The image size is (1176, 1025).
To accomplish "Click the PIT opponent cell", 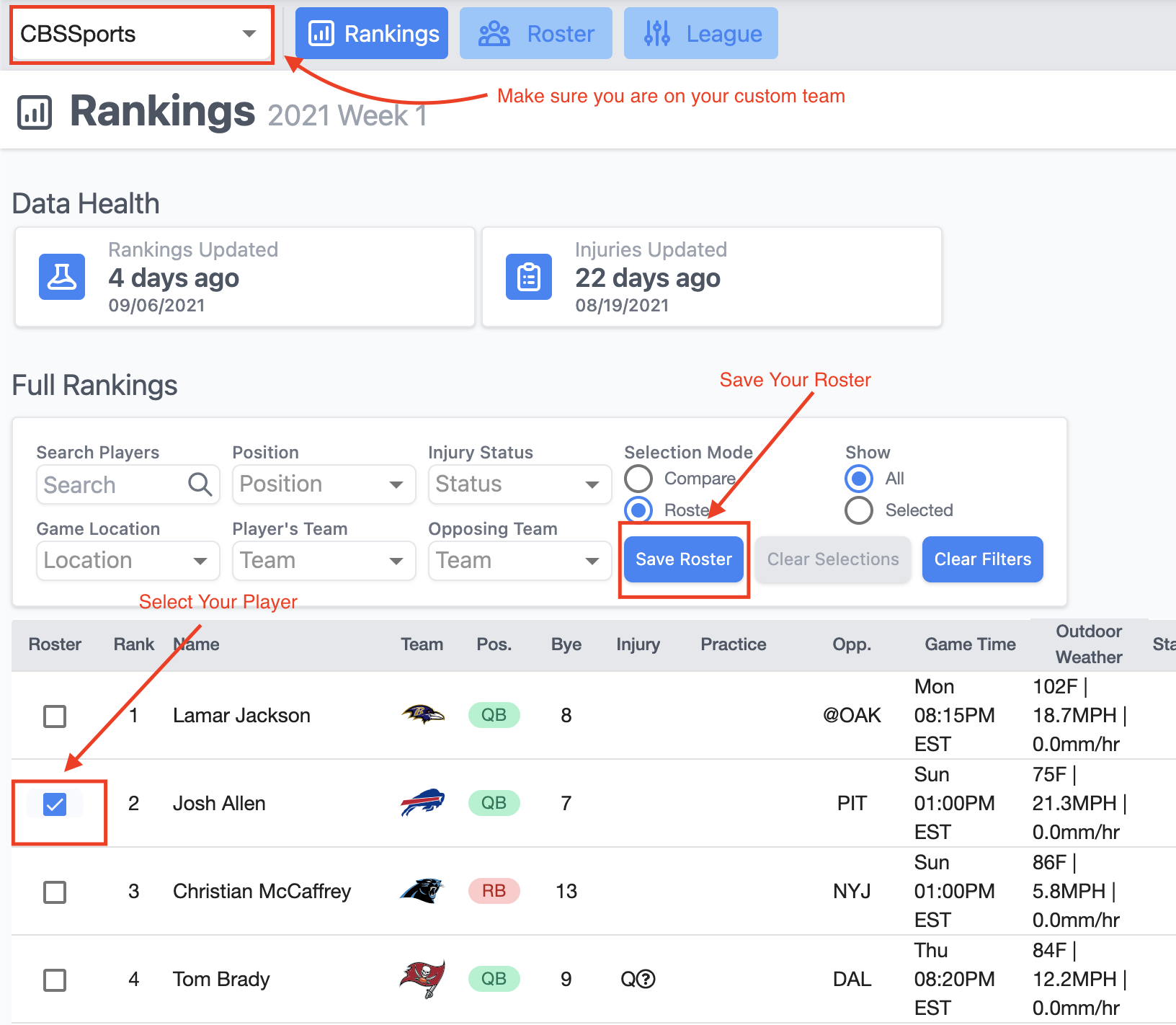I will pos(852,803).
